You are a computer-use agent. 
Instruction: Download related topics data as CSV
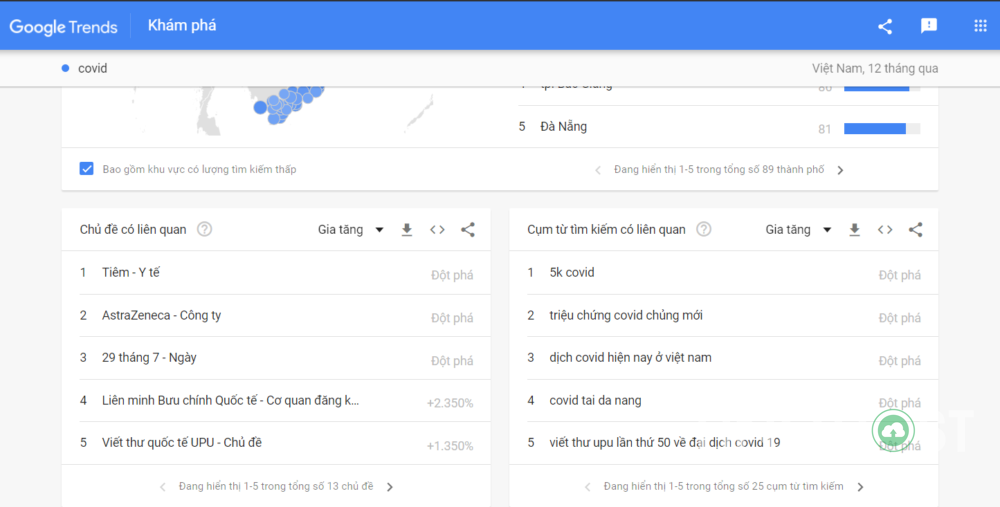pos(406,230)
